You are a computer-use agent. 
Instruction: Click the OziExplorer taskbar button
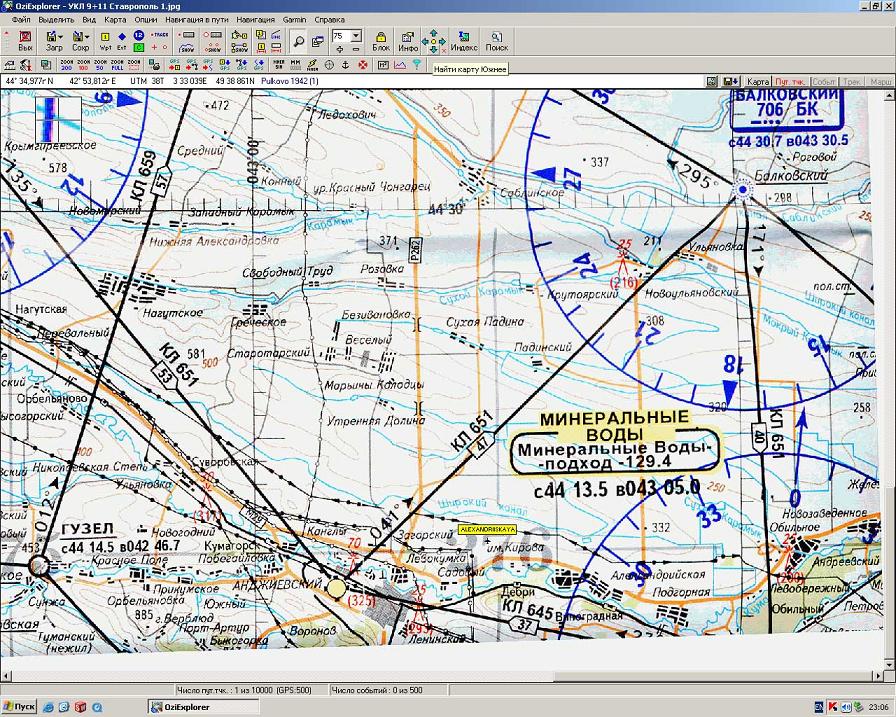click(204, 707)
